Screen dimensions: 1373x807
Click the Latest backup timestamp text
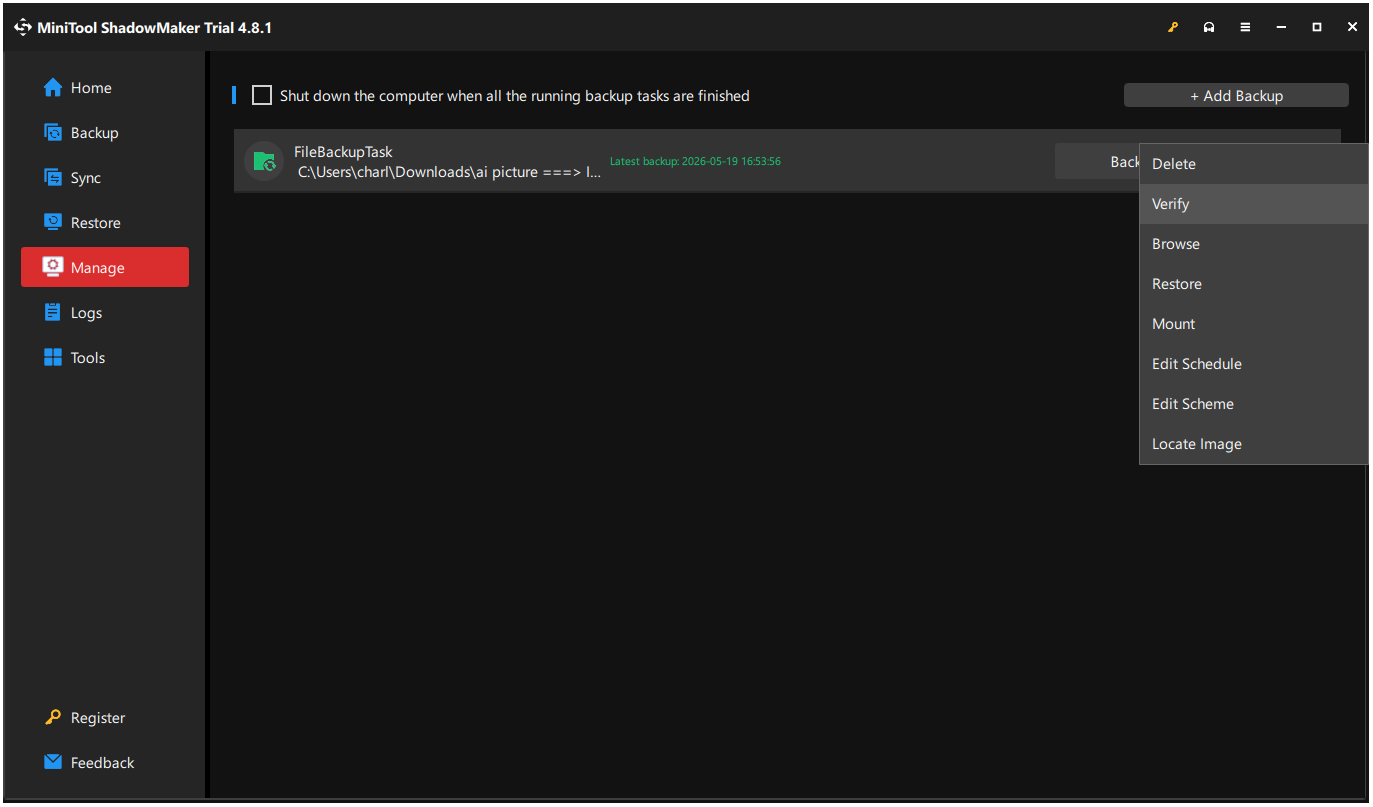695,161
